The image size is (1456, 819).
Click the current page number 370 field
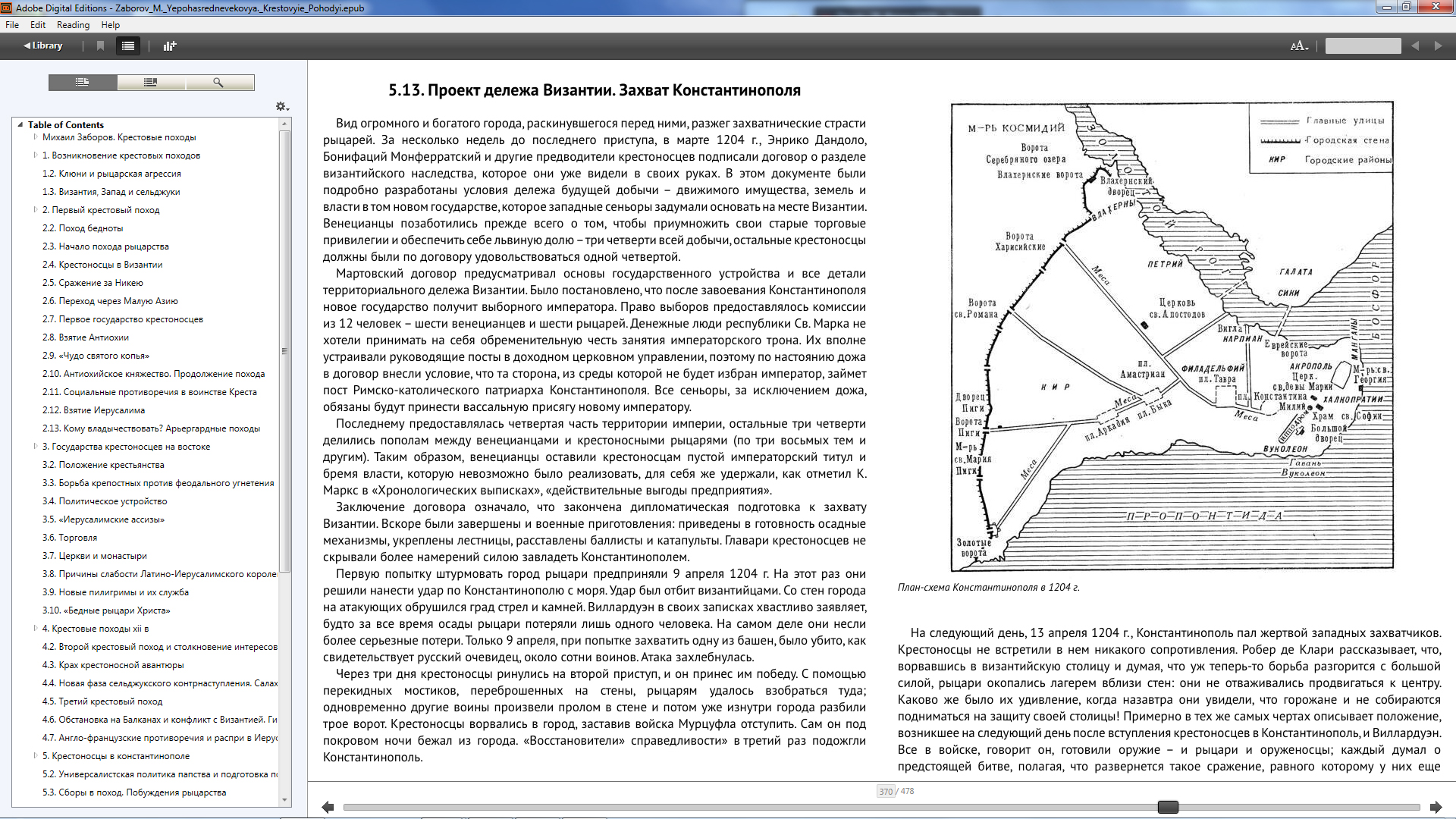click(886, 791)
